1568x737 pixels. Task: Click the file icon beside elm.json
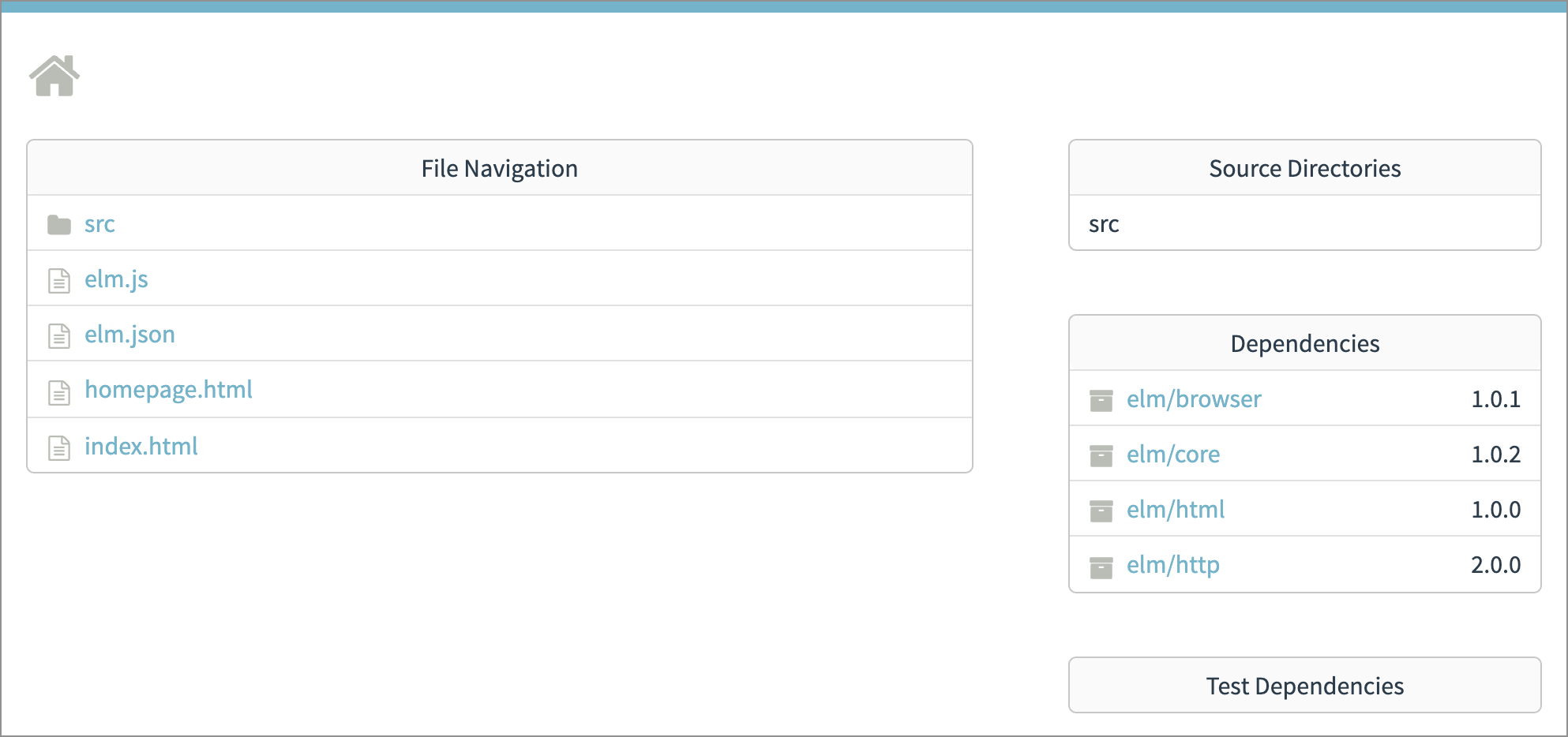(x=59, y=335)
